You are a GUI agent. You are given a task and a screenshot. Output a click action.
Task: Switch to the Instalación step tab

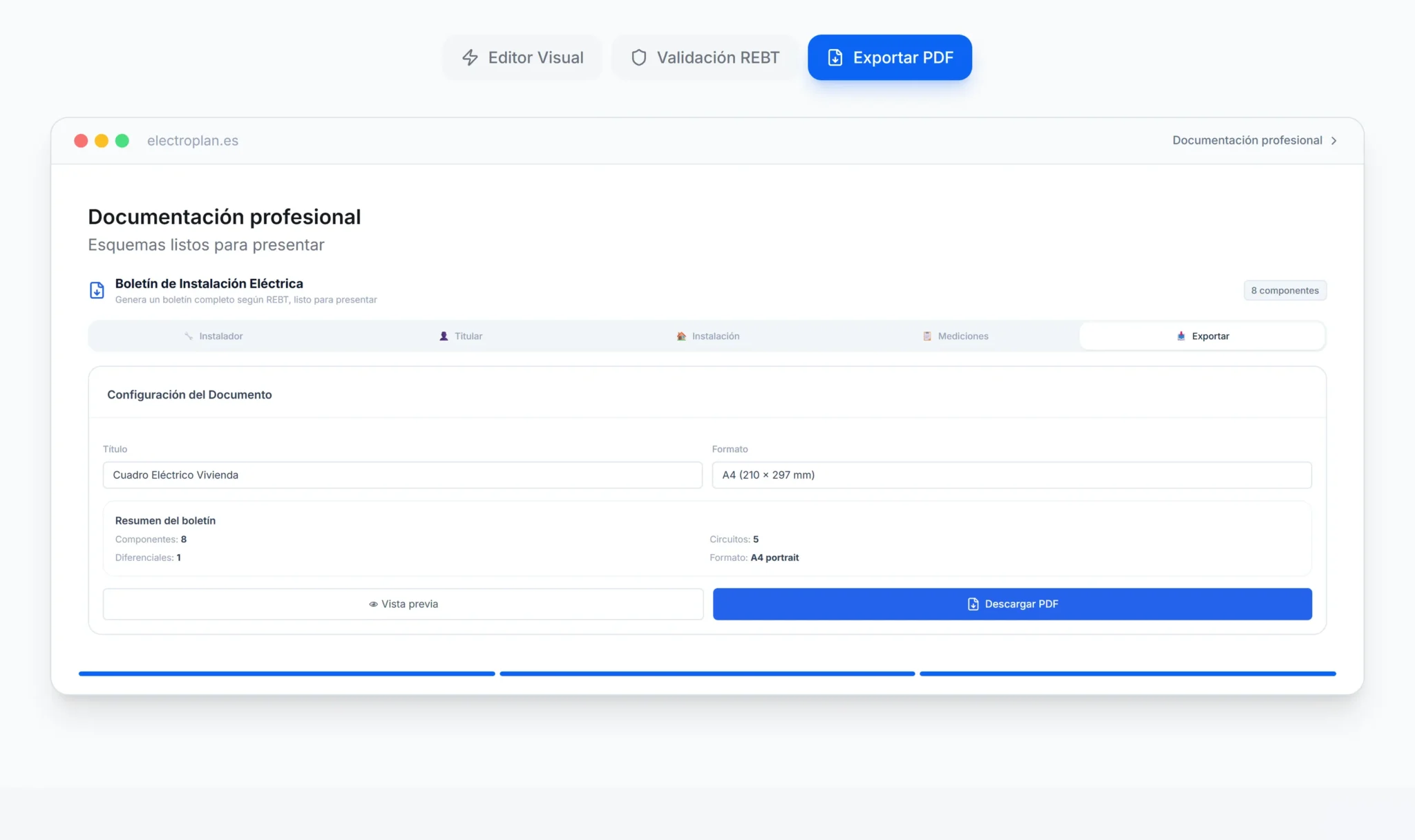point(708,336)
